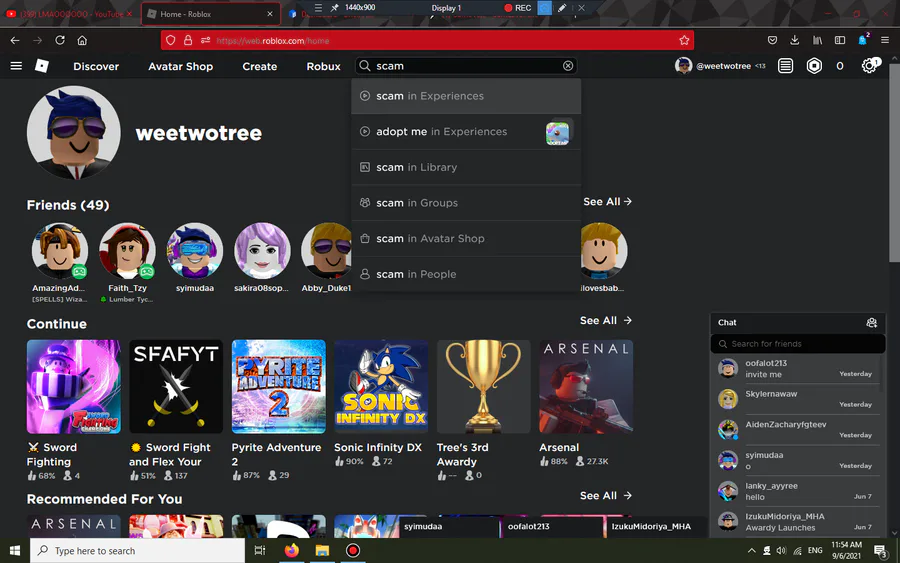900x563 pixels.
Task: Open the browser Library icon
Action: tap(817, 40)
